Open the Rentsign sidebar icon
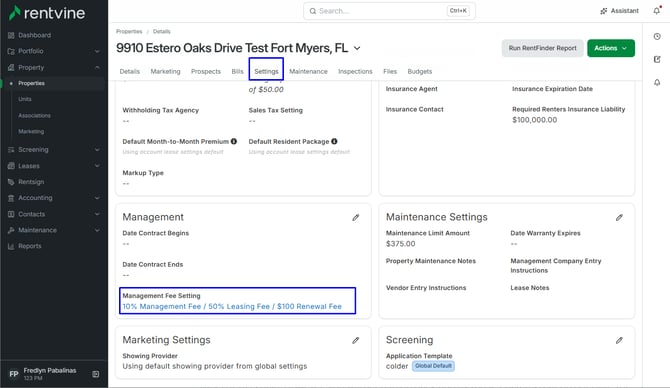The height and width of the screenshot is (388, 670). point(11,182)
